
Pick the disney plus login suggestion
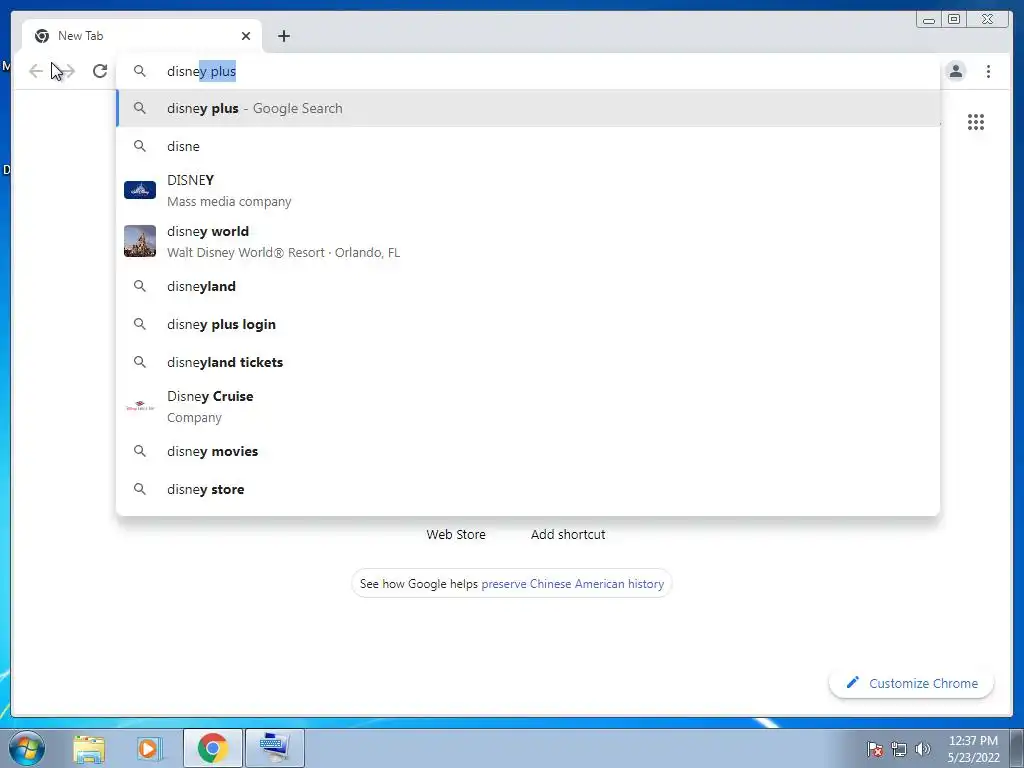528,324
